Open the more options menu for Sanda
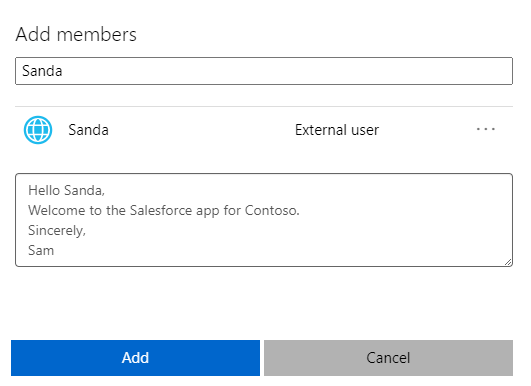531x386 pixels. tap(486, 129)
